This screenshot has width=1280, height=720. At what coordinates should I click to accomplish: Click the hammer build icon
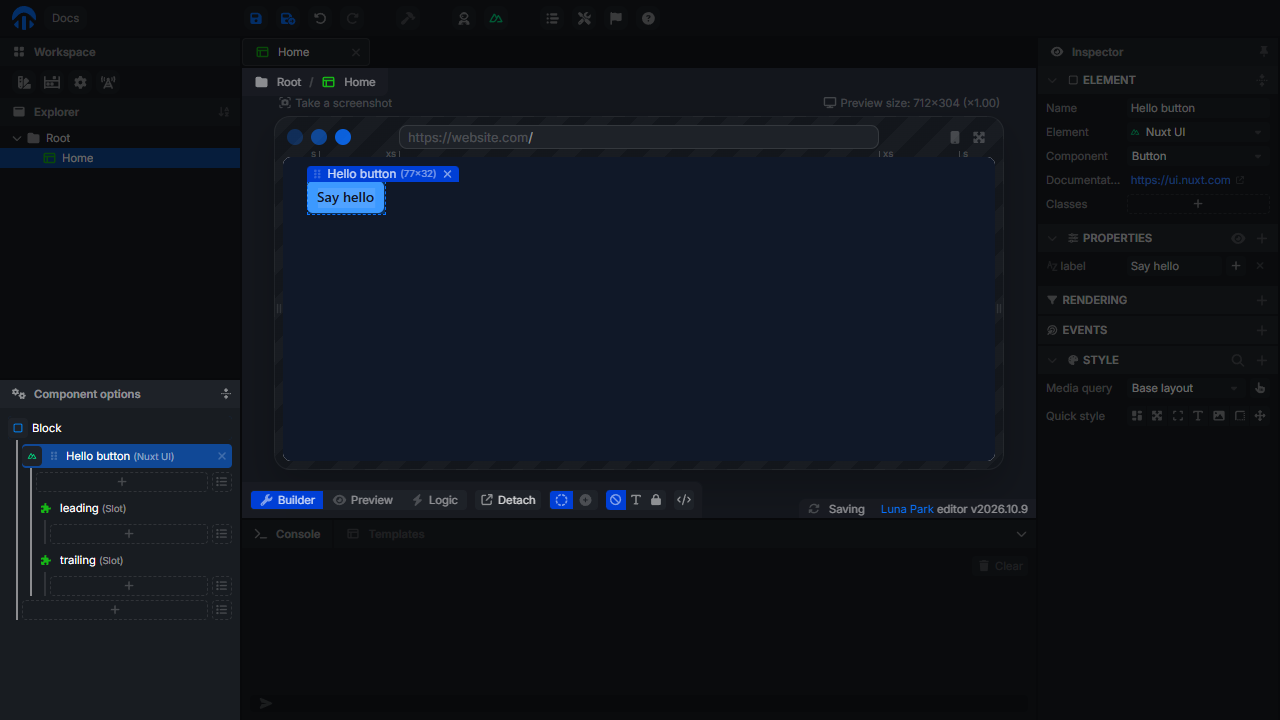tap(408, 18)
